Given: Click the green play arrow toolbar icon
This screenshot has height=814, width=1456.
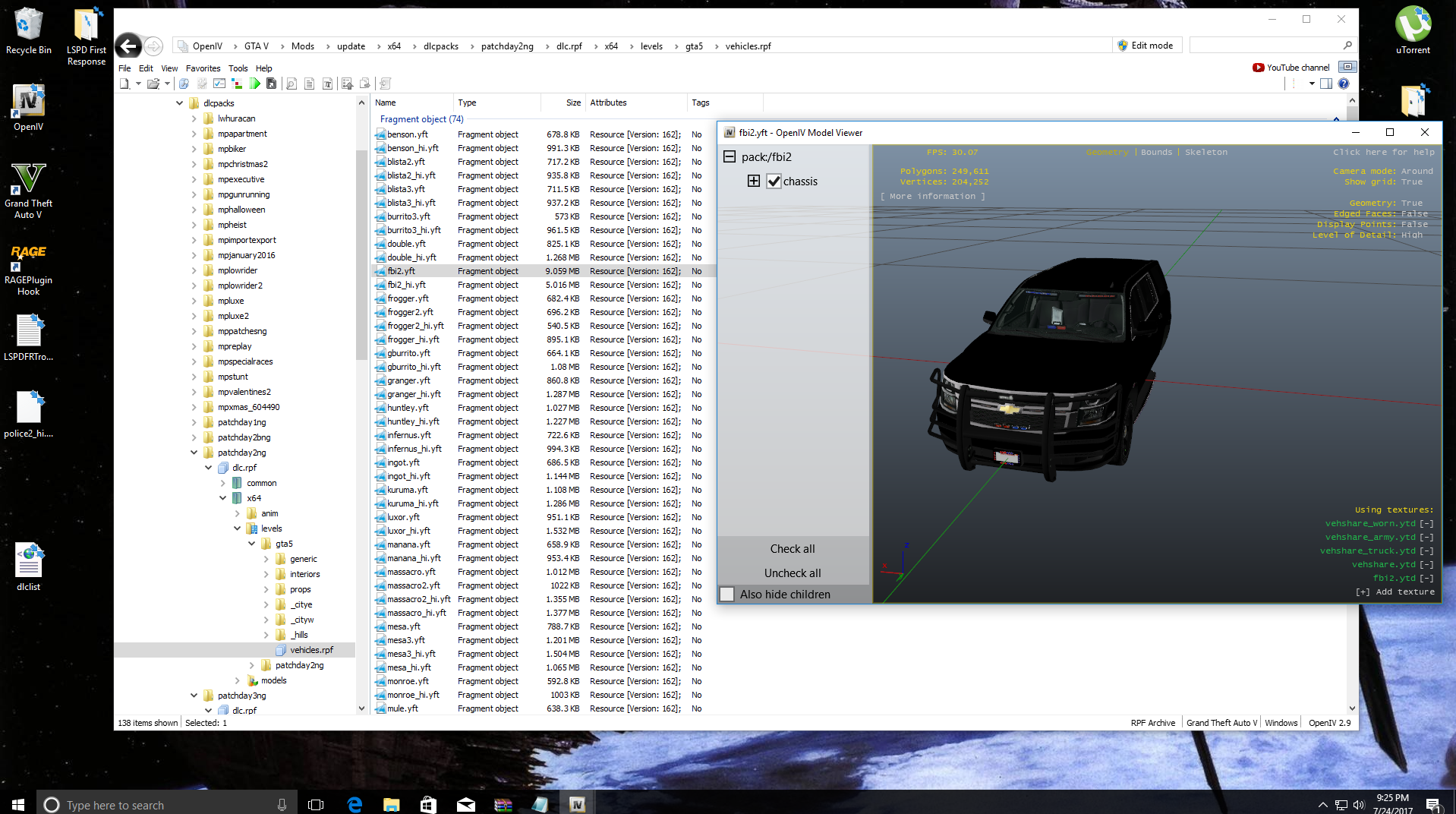Looking at the screenshot, I should click(x=255, y=84).
